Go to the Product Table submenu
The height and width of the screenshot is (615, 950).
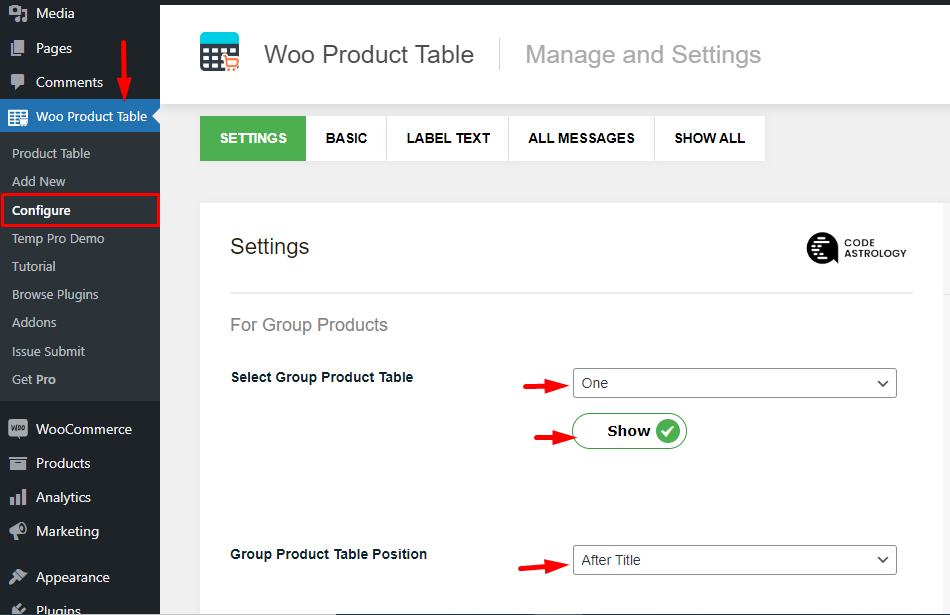(51, 153)
